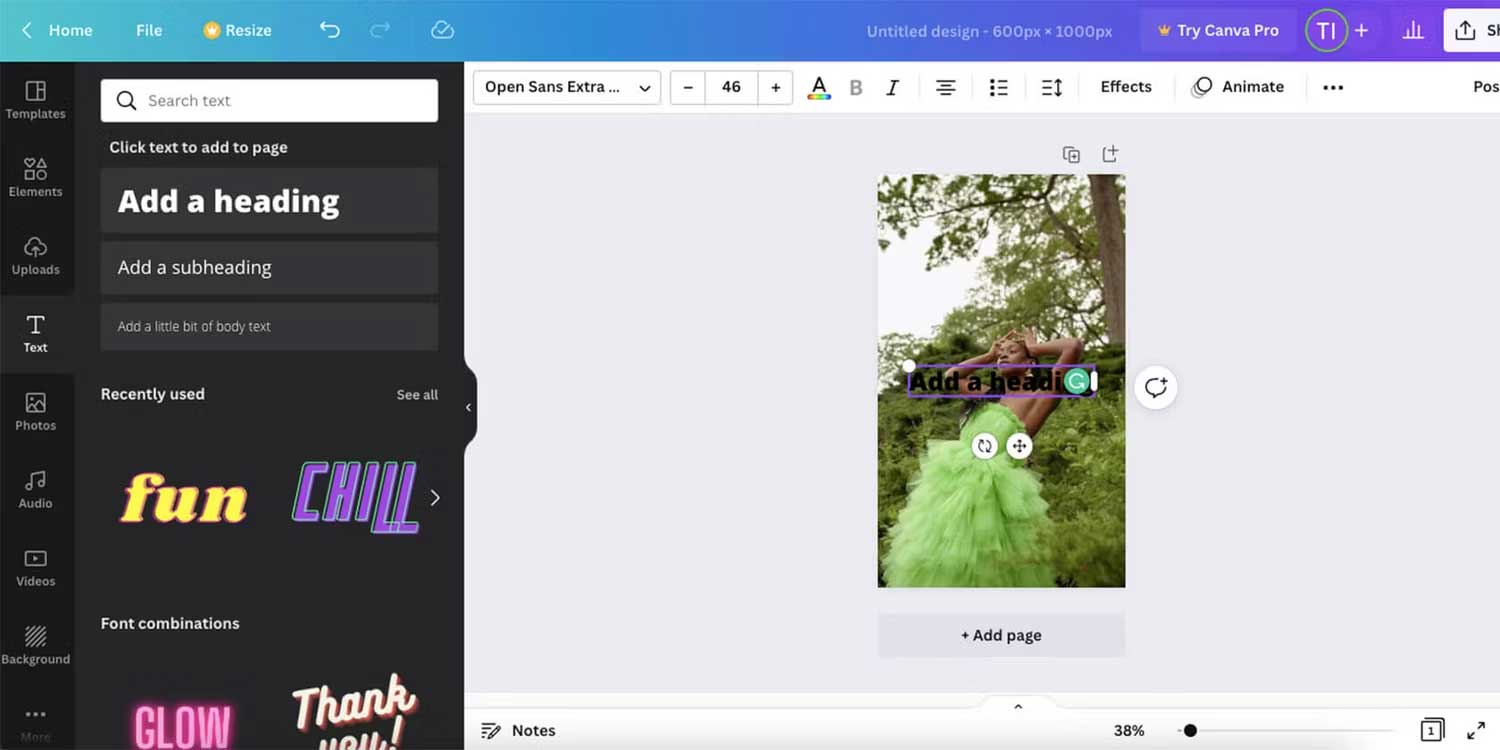1500x750 pixels.
Task: Click the Effects menu item
Action: coord(1125,87)
